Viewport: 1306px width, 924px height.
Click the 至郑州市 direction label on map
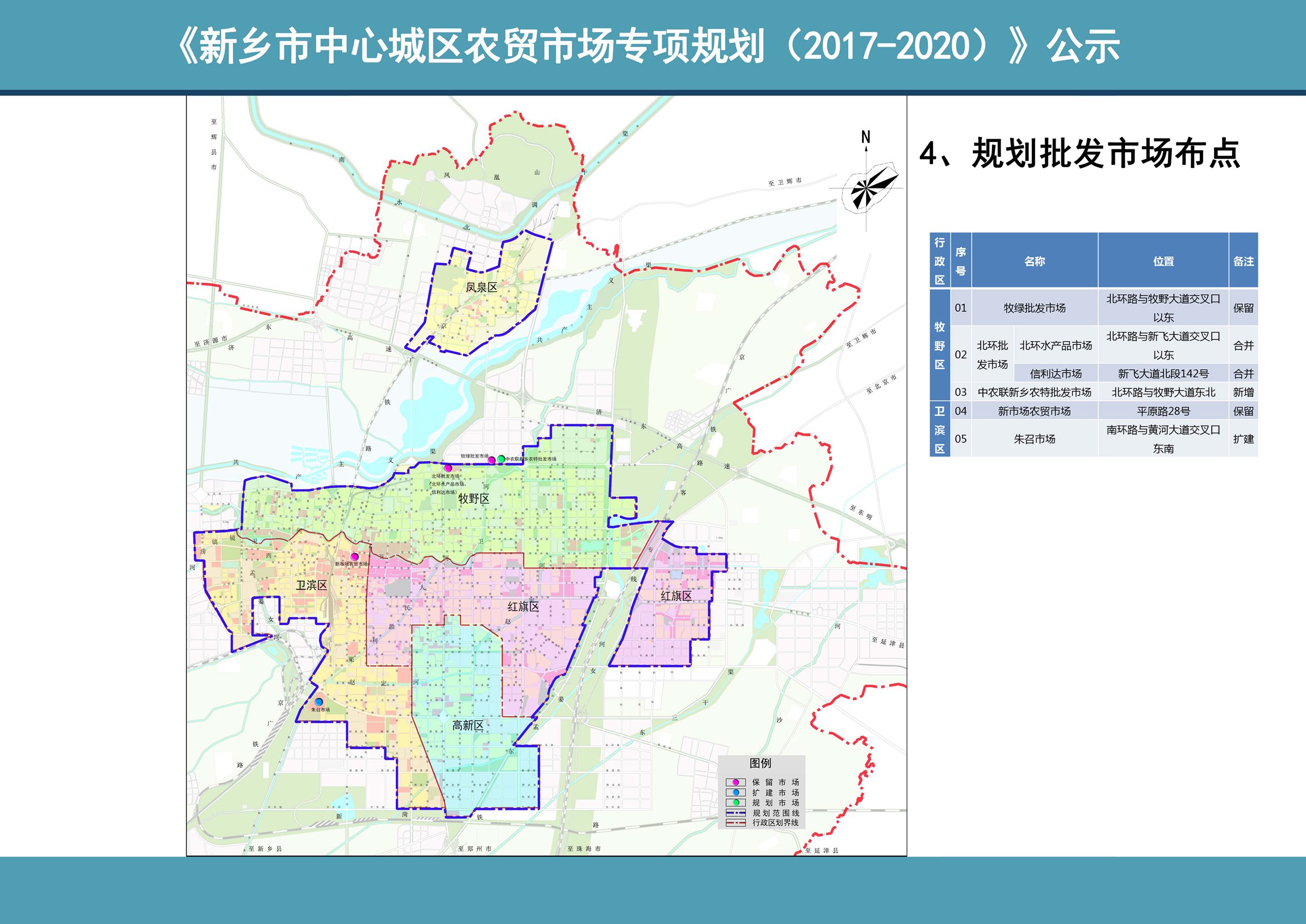point(475,848)
